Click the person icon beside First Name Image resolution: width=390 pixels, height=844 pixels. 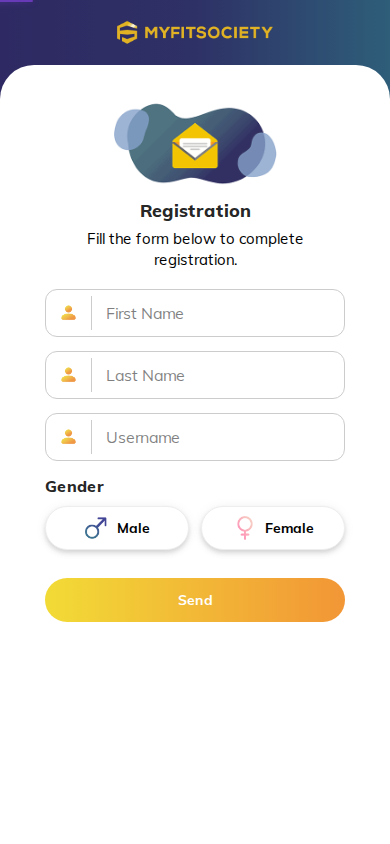[x=68, y=313]
